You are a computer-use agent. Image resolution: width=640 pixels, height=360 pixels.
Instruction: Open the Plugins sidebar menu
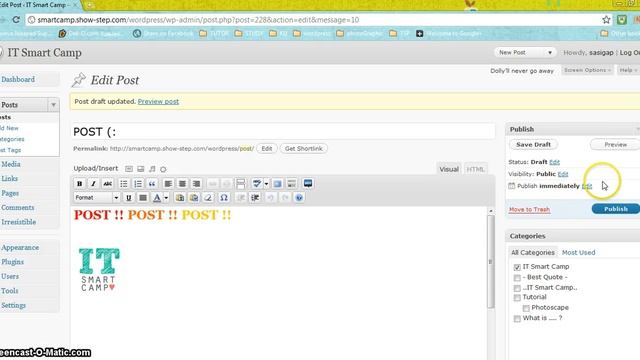point(12,262)
